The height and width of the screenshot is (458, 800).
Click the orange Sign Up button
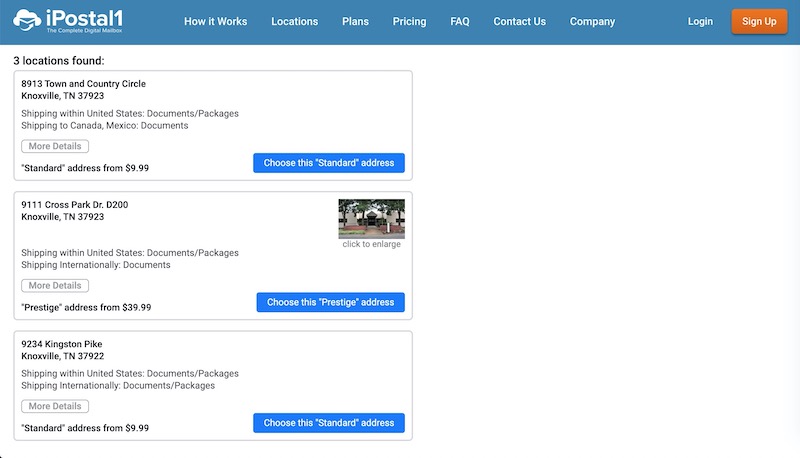(759, 21)
